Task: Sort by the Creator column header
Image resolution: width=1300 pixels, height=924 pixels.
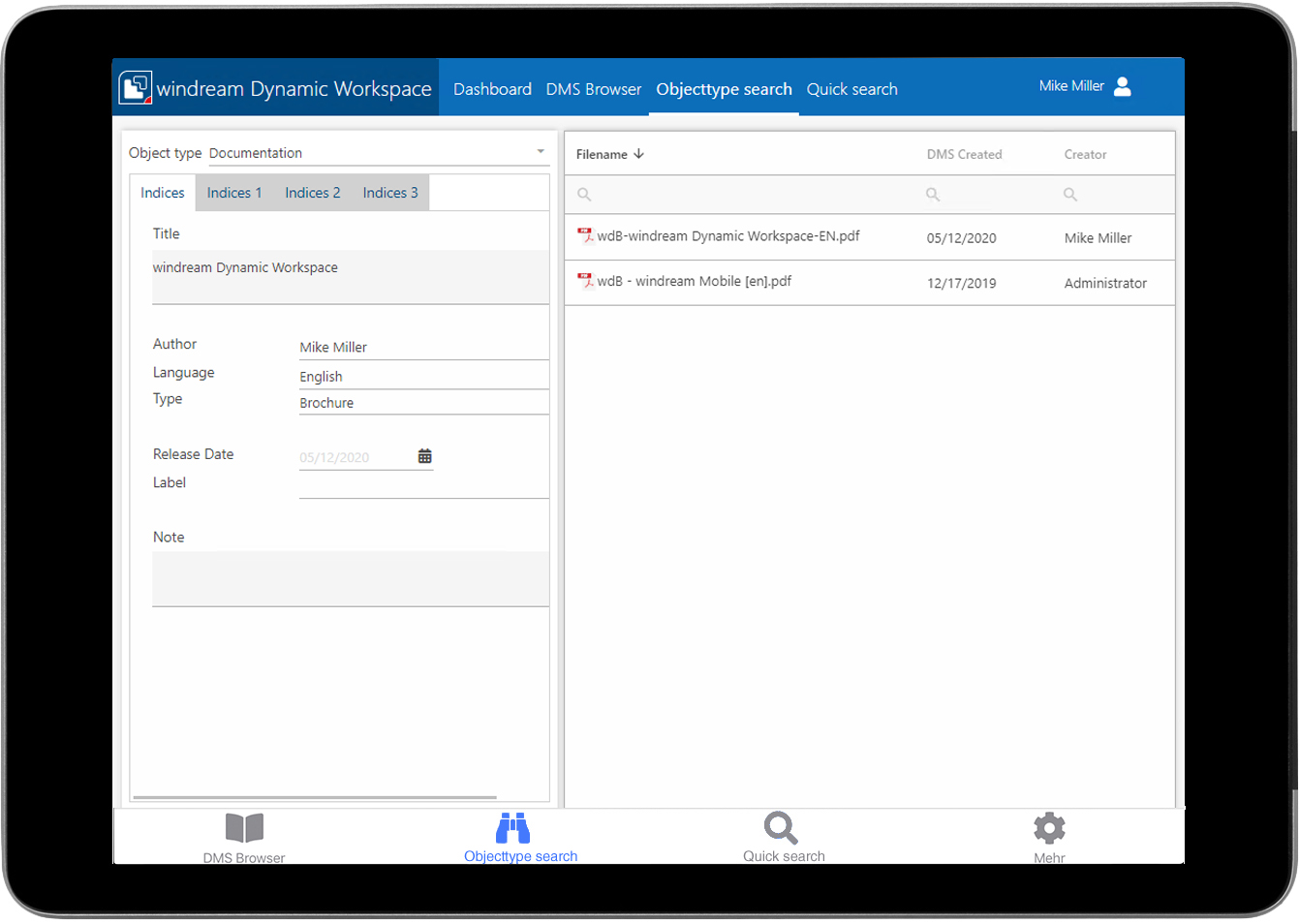Action: 1085,154
